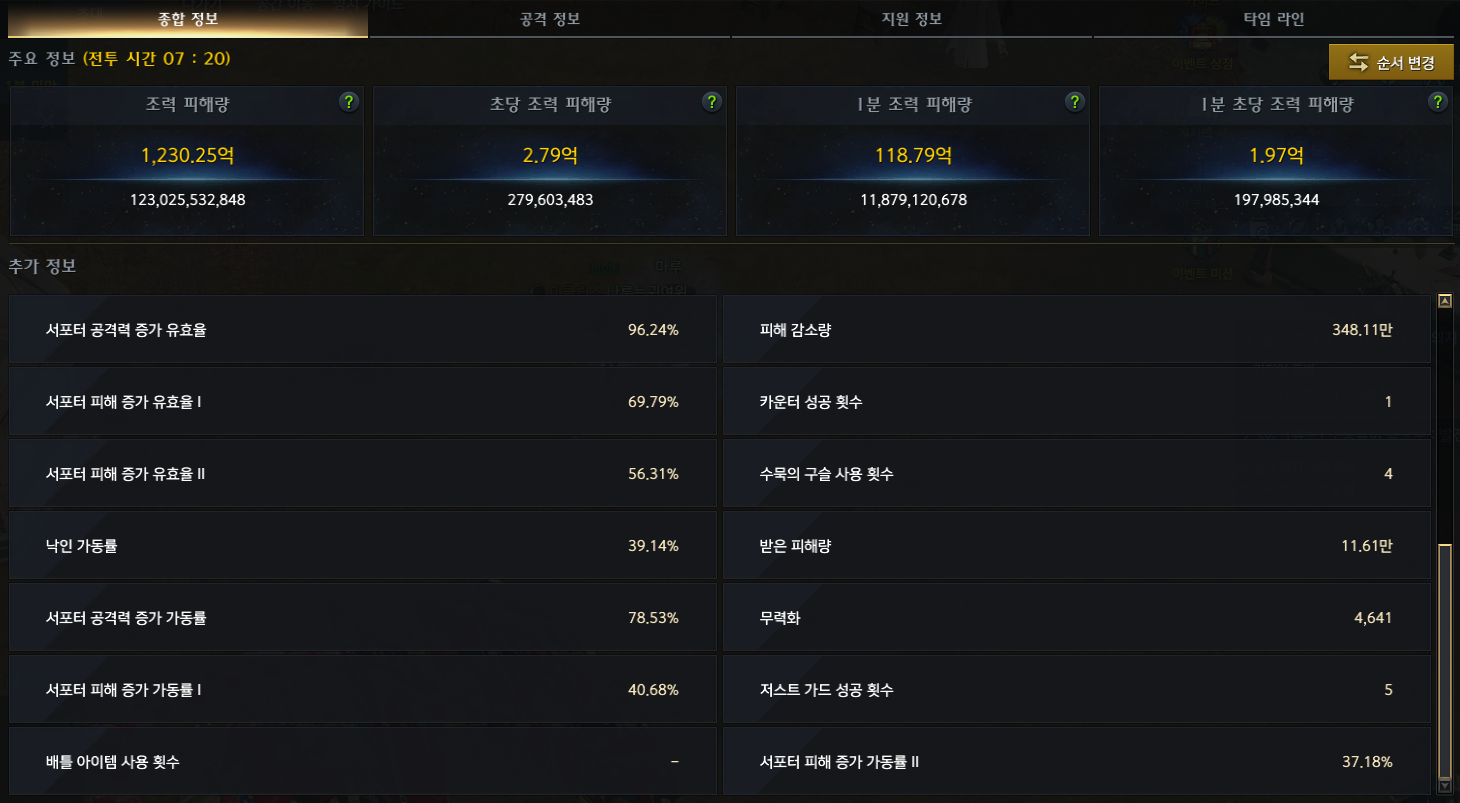1460x803 pixels.
Task: Click scrollbar down arrow in 추가 정보 list
Action: pos(1444,788)
